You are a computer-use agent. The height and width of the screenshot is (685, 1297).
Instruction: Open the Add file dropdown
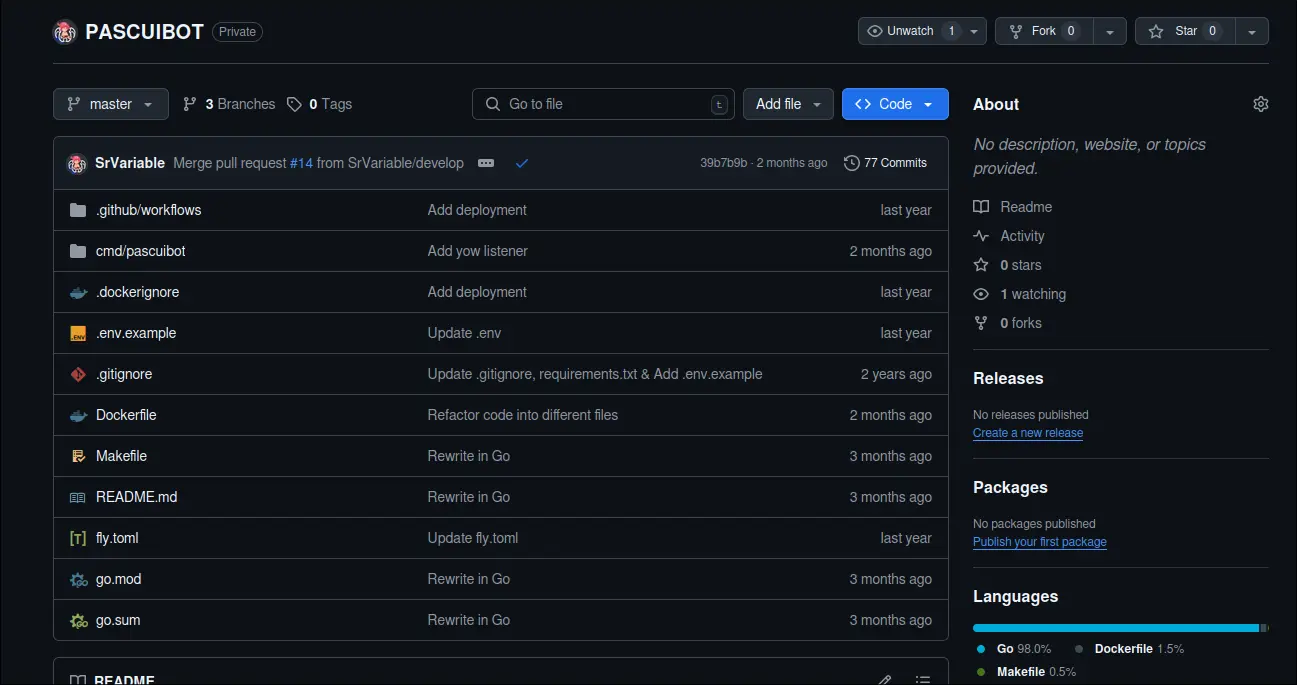click(788, 103)
